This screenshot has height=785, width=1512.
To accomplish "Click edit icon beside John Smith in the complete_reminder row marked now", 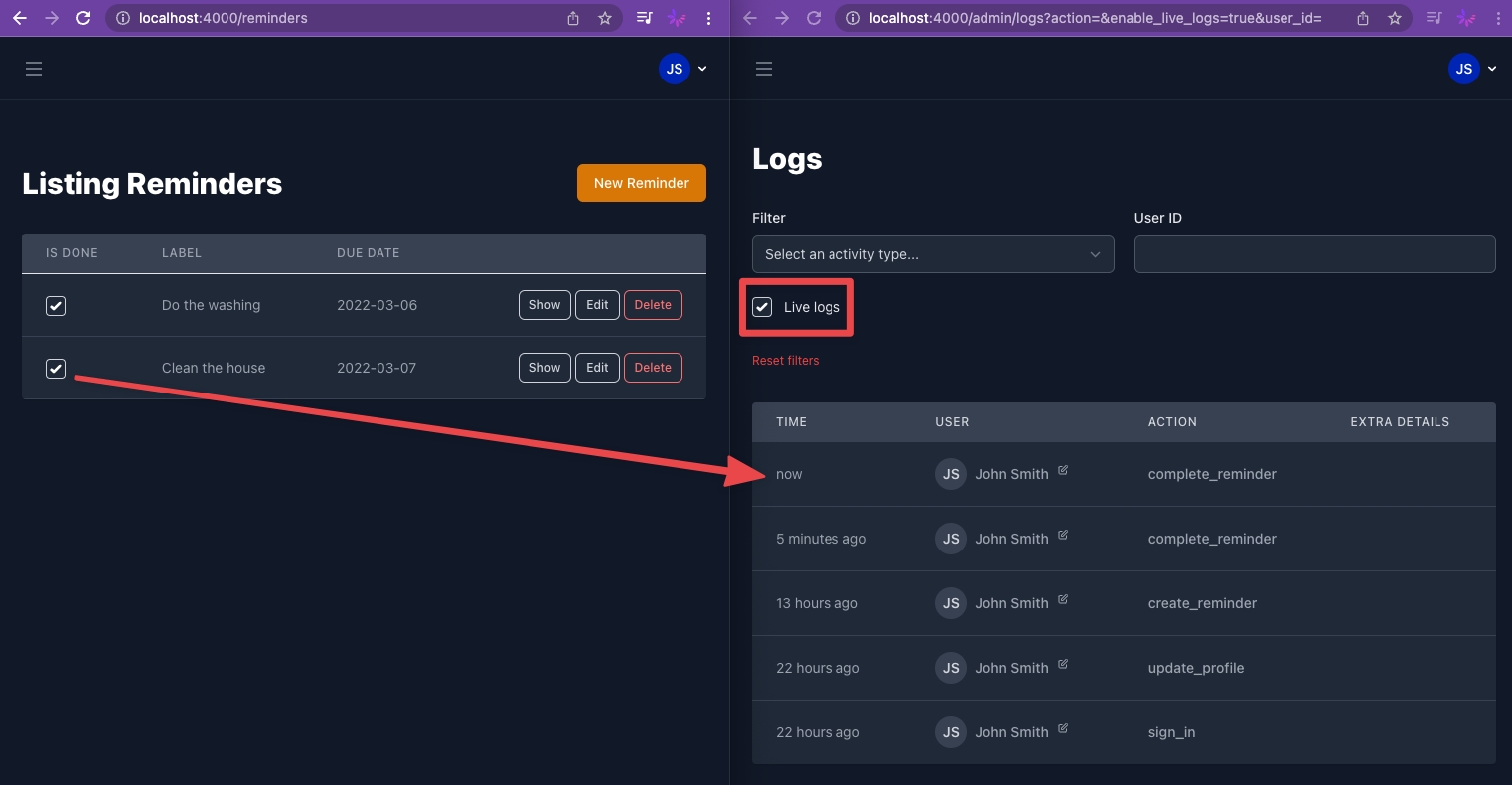I will coord(1063,470).
